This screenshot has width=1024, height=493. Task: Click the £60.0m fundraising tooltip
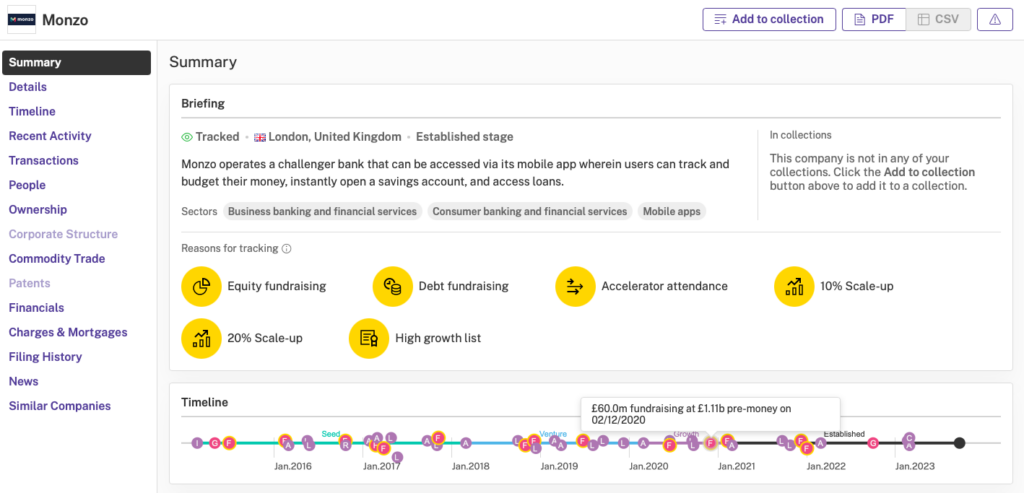click(x=711, y=415)
